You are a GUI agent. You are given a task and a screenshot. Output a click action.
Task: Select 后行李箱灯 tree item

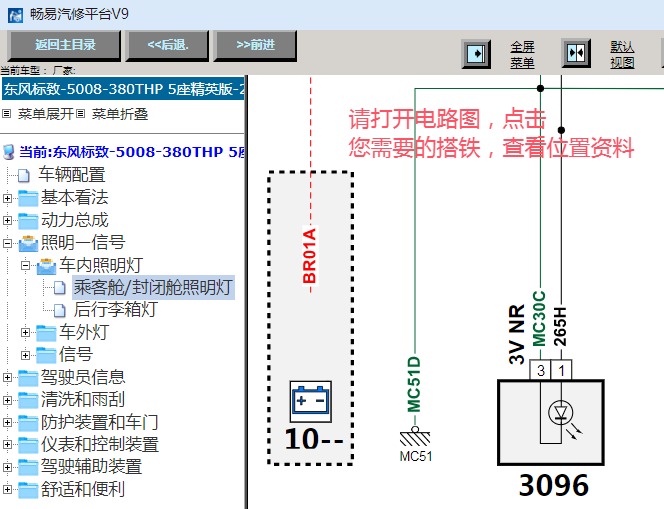click(x=116, y=310)
